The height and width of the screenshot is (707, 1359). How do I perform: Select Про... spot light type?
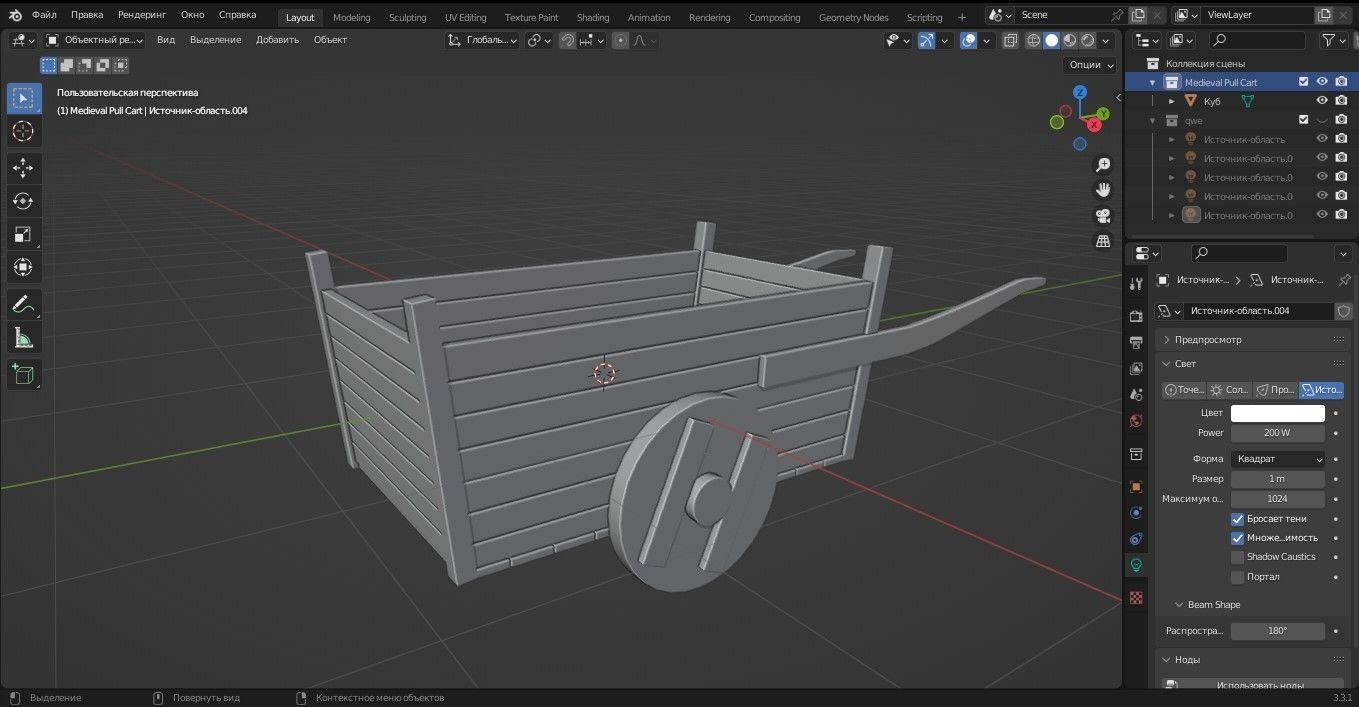1276,390
